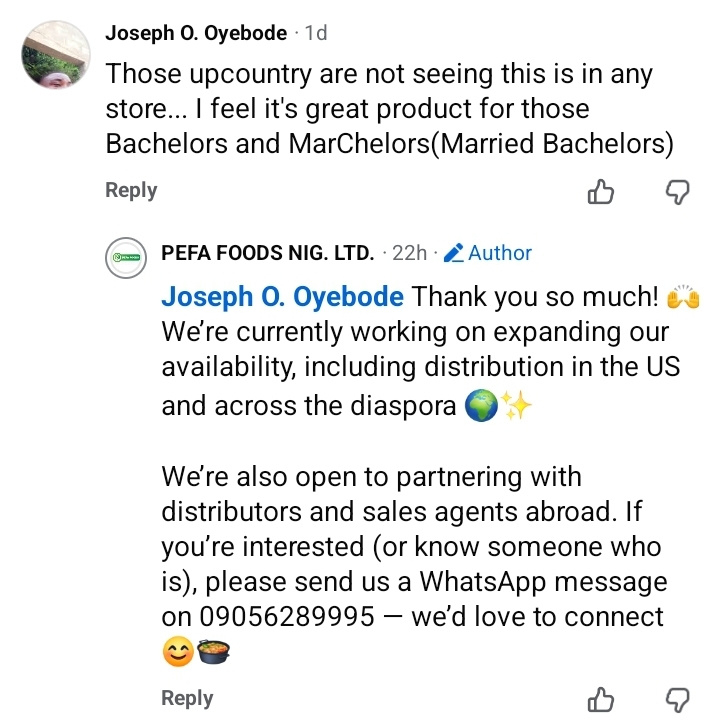Click the blue Joseph O. Oyebode mention
The image size is (720, 724).
[x=283, y=297]
